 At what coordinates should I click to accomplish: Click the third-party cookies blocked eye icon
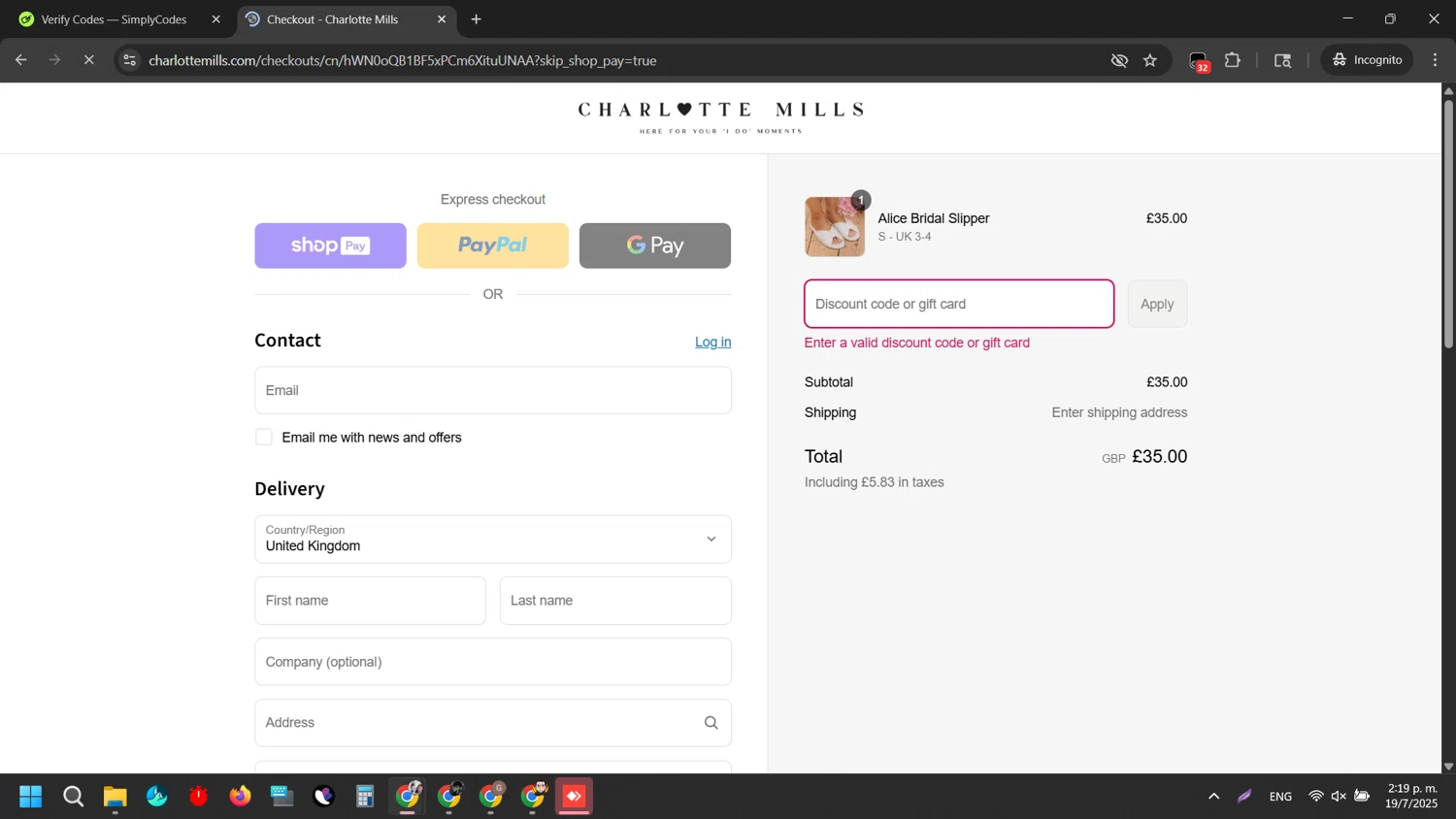pyautogui.click(x=1119, y=60)
